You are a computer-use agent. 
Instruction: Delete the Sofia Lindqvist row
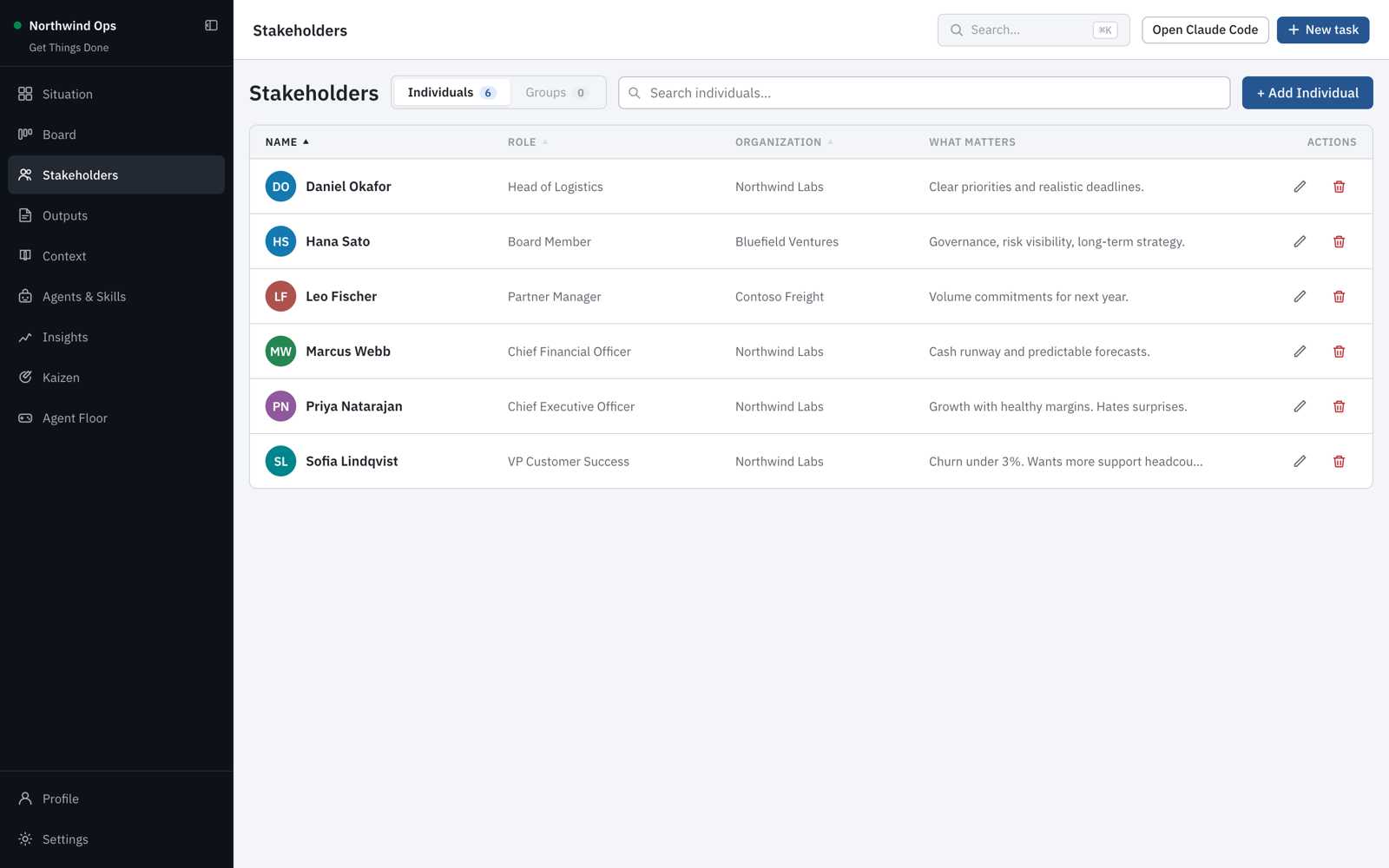pyautogui.click(x=1339, y=462)
